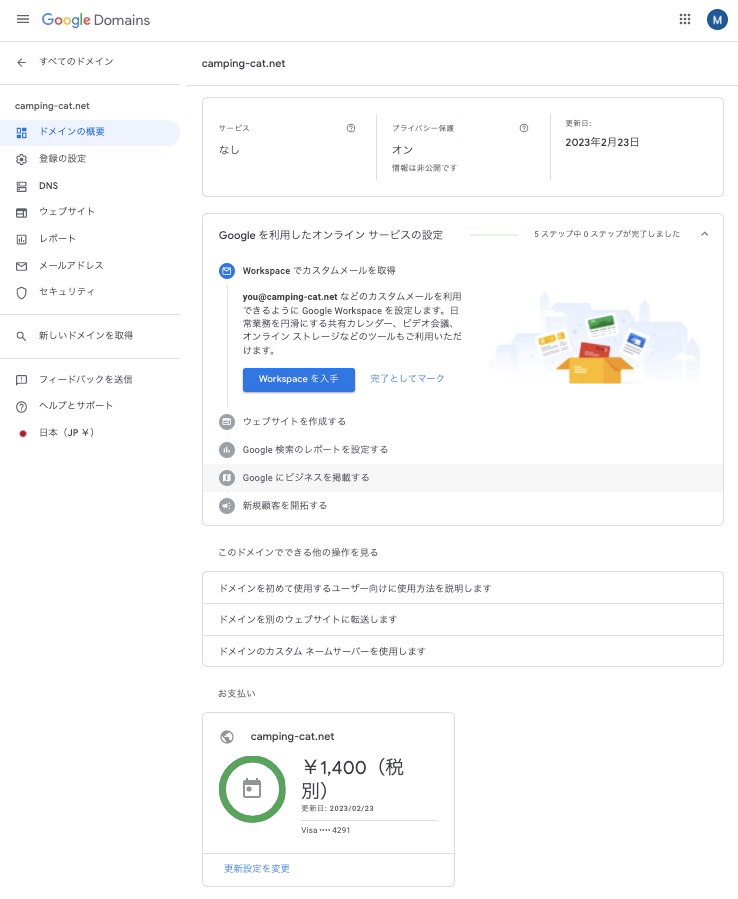Image resolution: width=738 pixels, height=899 pixels.
Task: Click the 更新設定を変更 link
Action: [257, 869]
